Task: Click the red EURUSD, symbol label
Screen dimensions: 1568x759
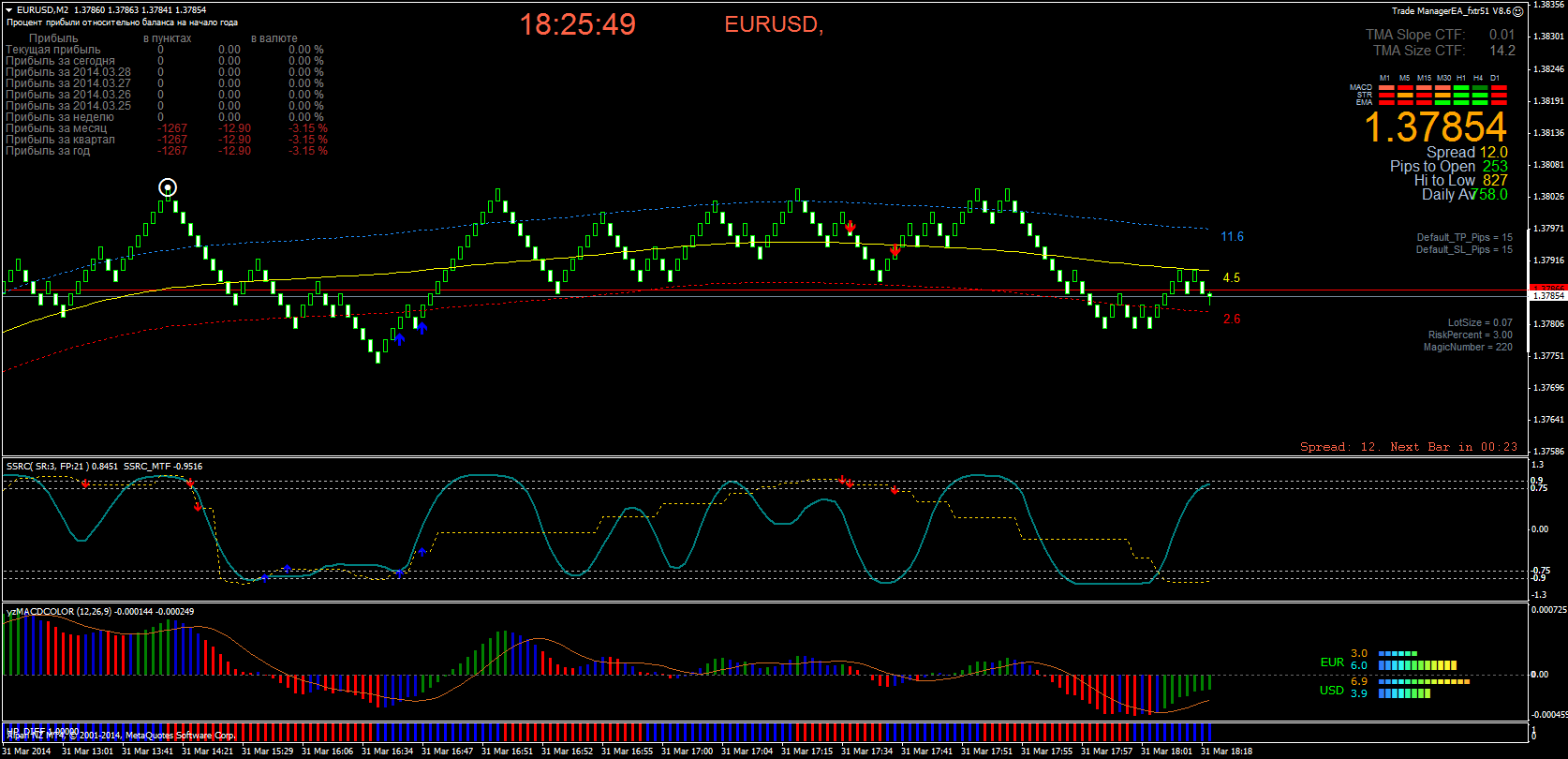Action: click(x=774, y=24)
